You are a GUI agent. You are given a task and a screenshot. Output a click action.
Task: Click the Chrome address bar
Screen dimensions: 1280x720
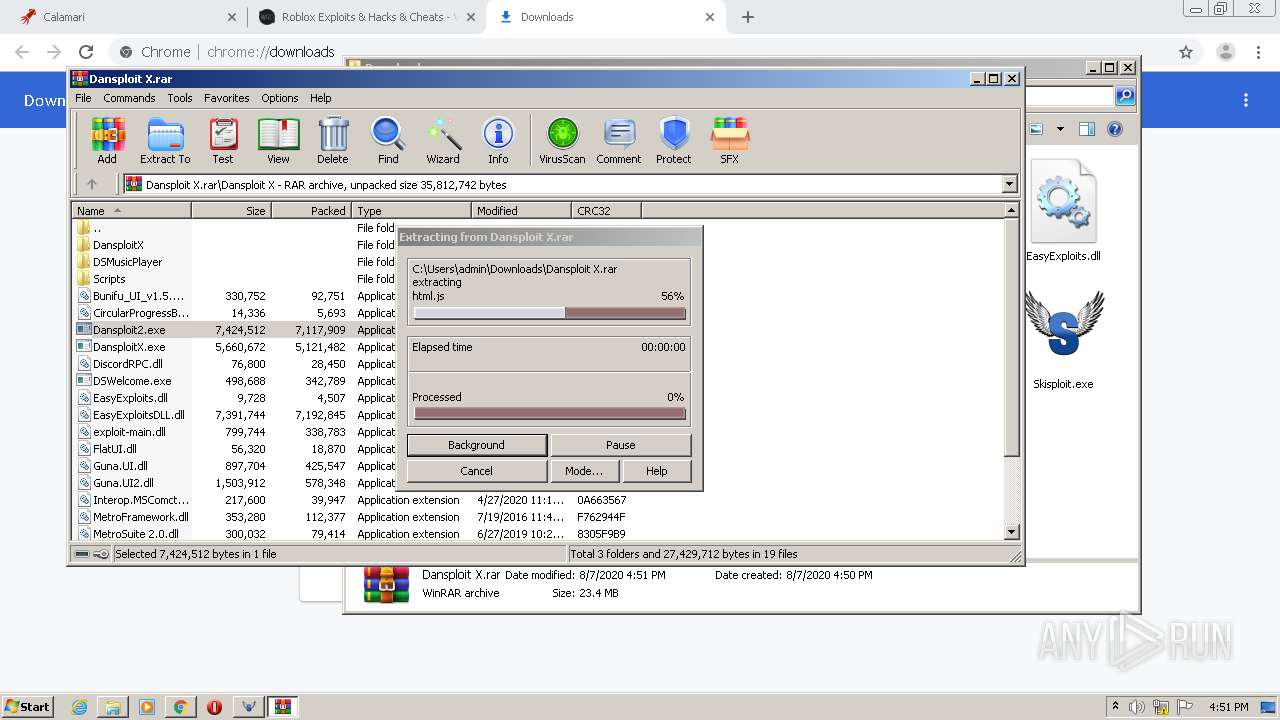(640, 52)
